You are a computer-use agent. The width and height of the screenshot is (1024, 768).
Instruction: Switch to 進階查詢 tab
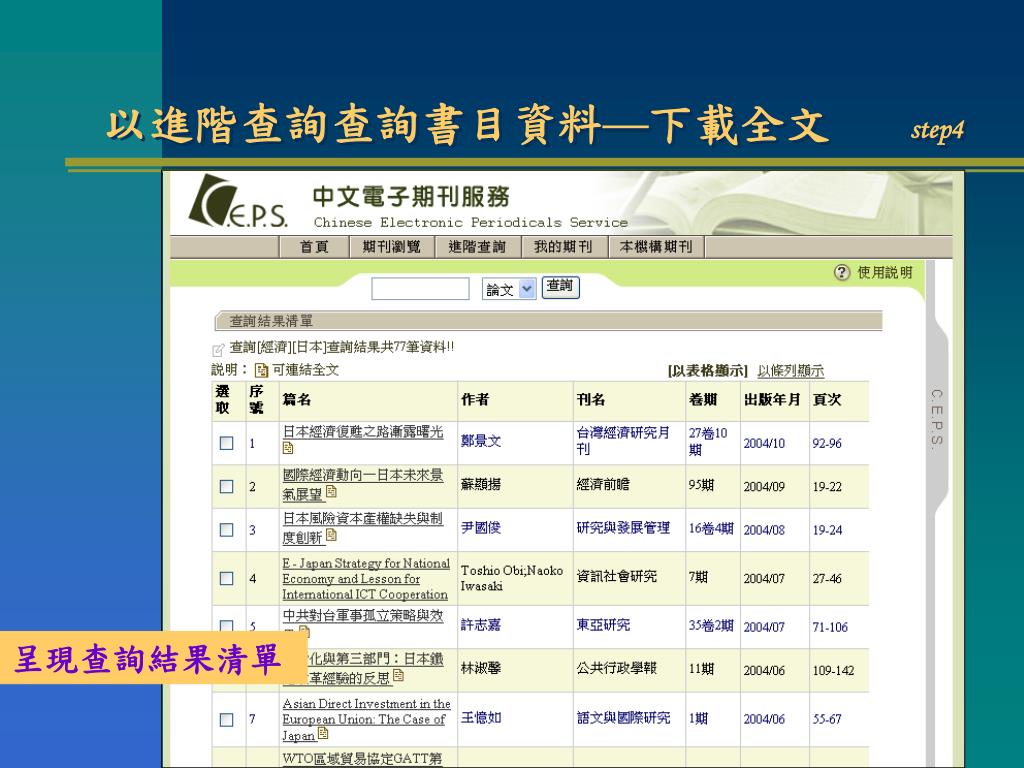pos(477,247)
